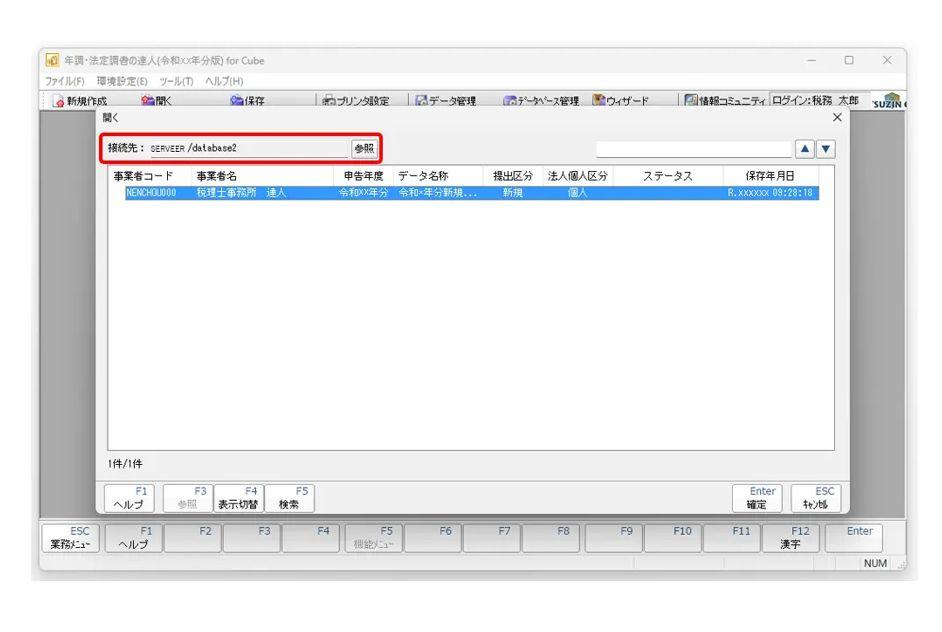942x632 pixels.
Task: Sort by 事業者名 column header
Action: pos(262,176)
